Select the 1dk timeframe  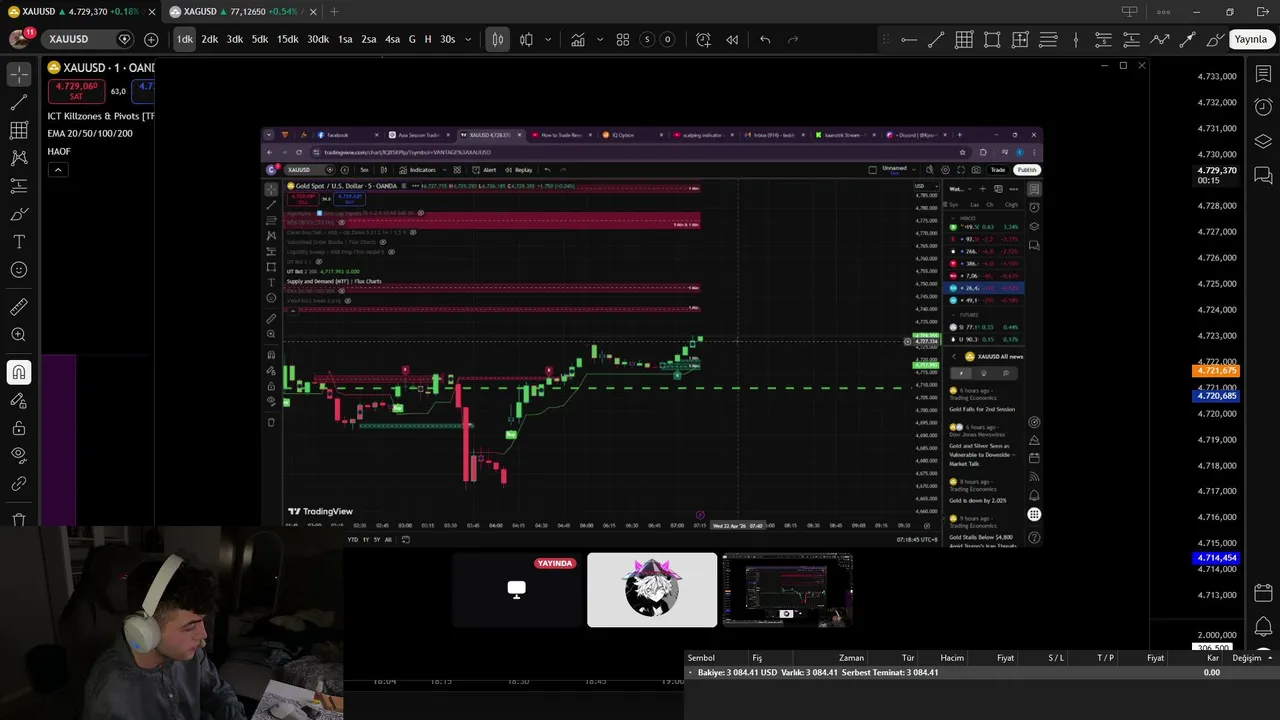(x=185, y=39)
